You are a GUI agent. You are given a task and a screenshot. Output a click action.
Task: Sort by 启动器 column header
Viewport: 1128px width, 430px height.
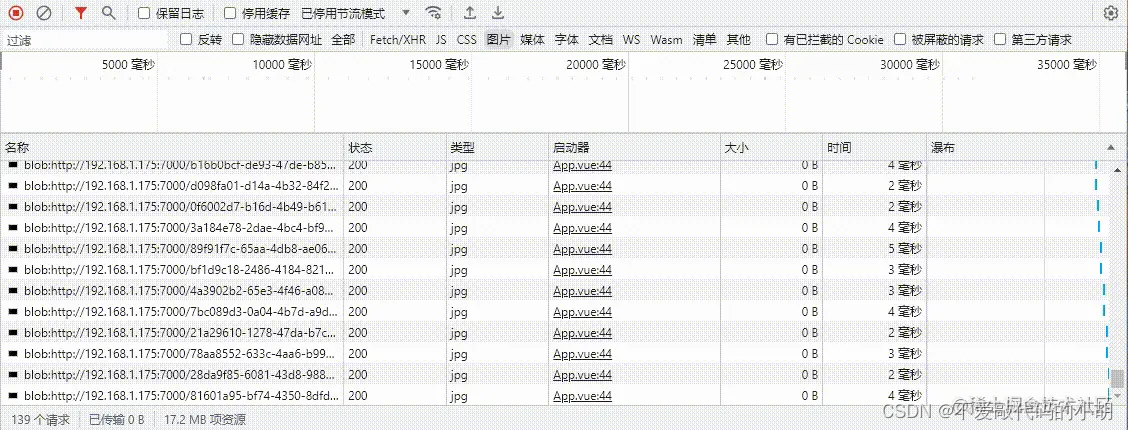click(634, 147)
